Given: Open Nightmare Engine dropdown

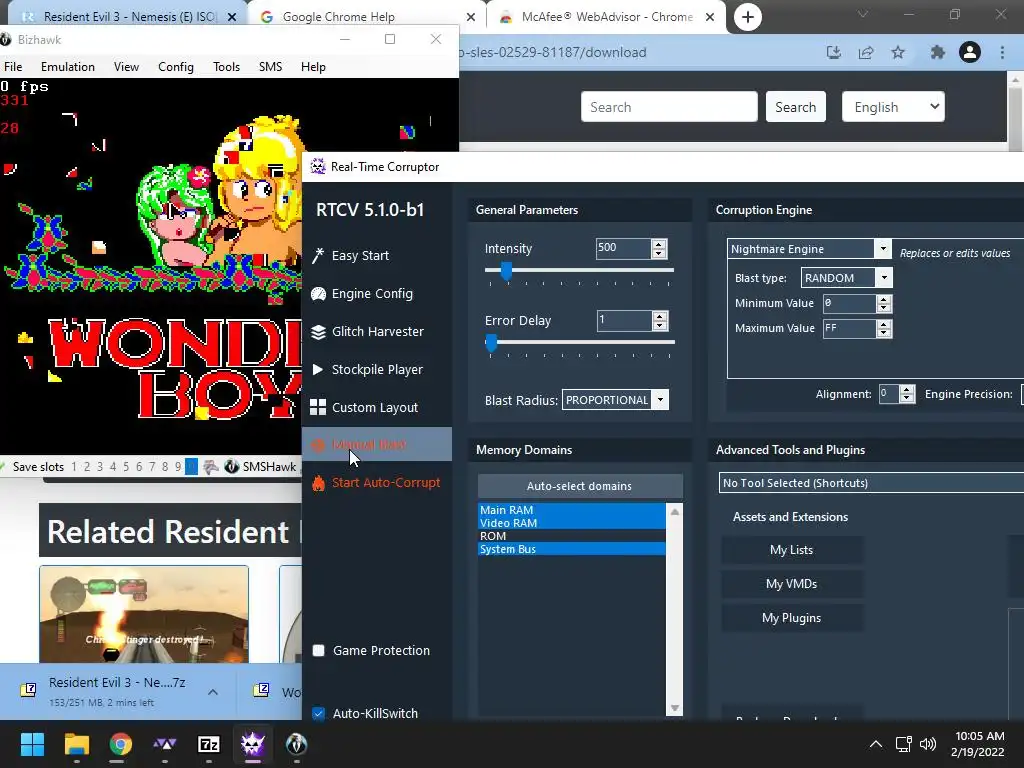Looking at the screenshot, I should tap(882, 248).
